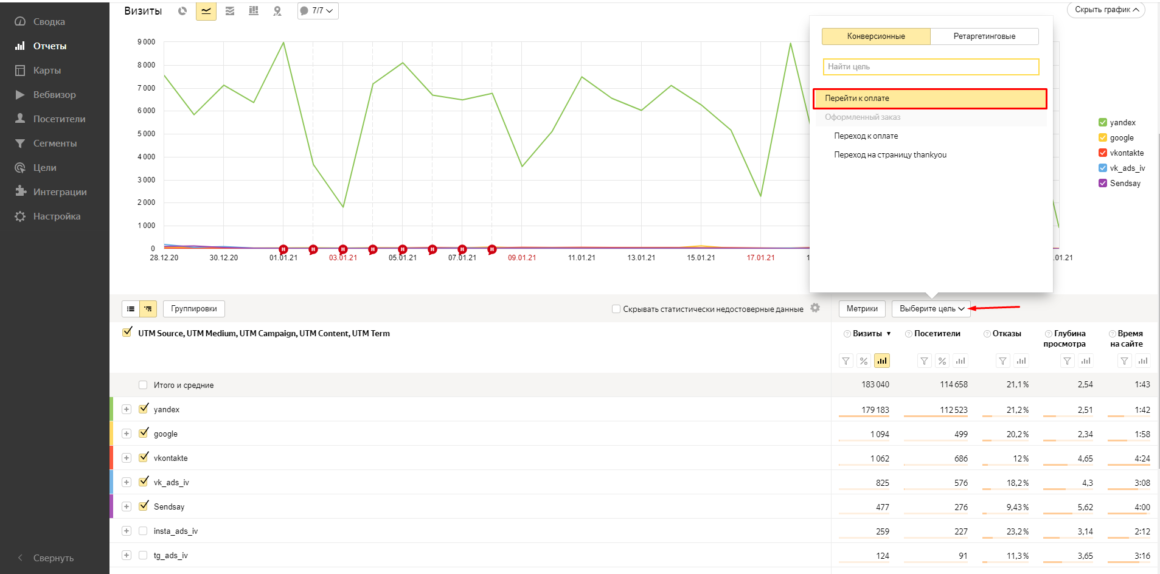Check the Итого и средние checkbox
Viewport: 1160px width, 574px height.
click(144, 385)
